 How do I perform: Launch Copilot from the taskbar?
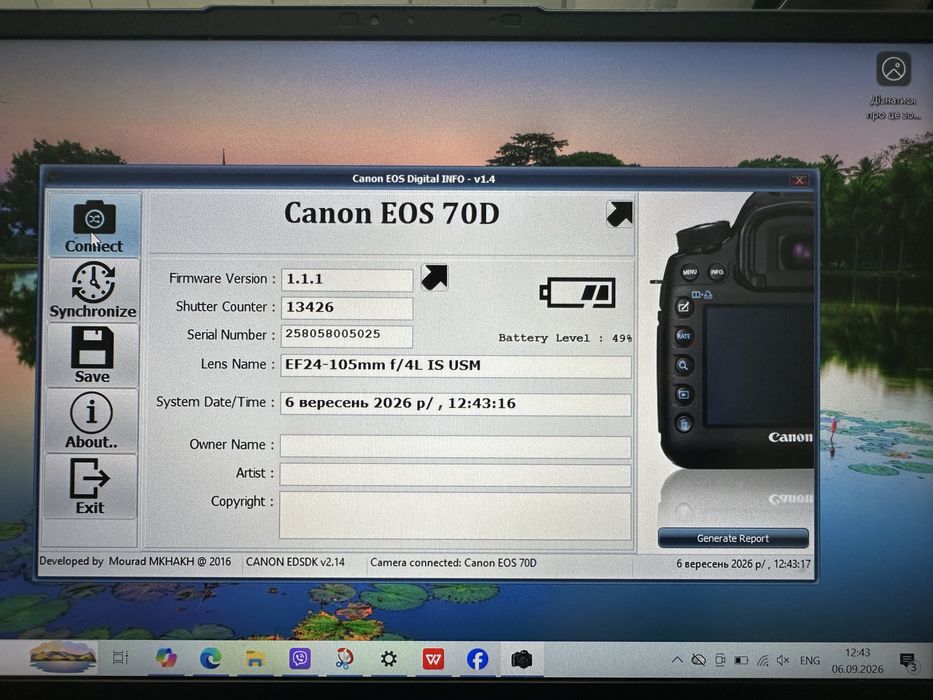(x=166, y=658)
